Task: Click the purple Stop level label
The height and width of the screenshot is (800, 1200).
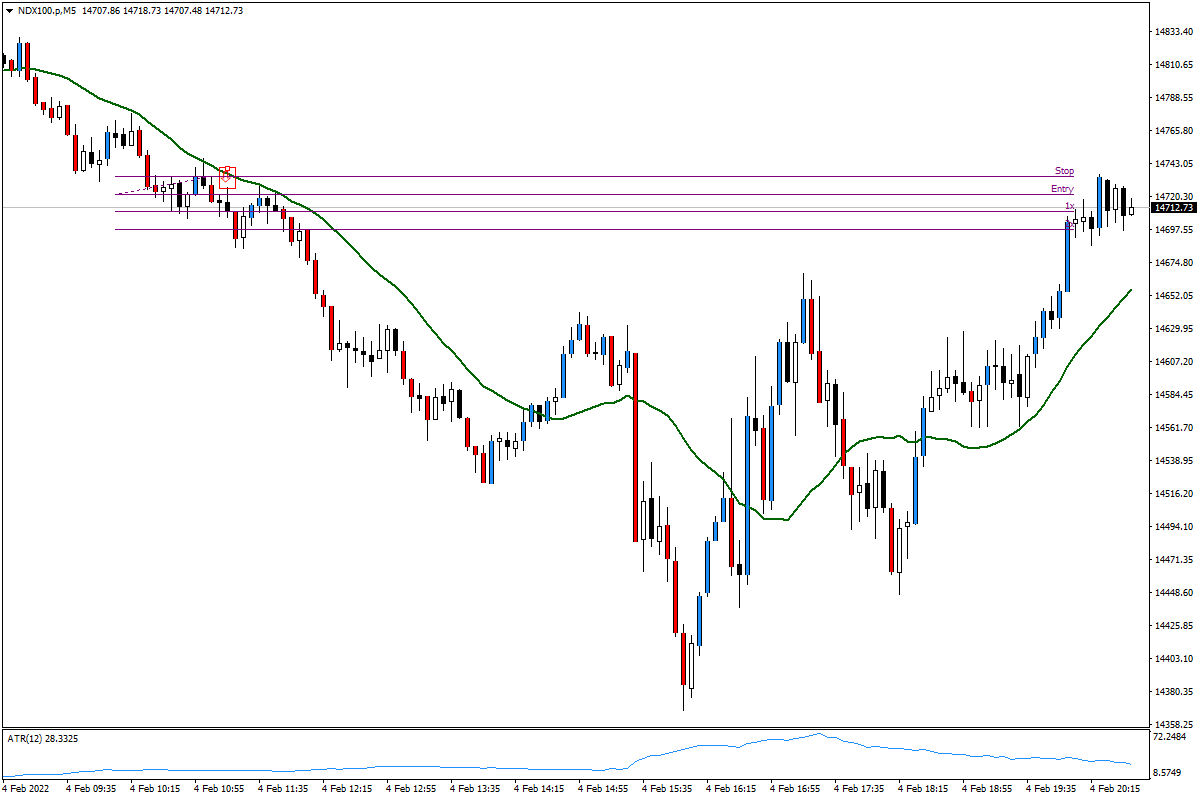Action: coord(1063,171)
